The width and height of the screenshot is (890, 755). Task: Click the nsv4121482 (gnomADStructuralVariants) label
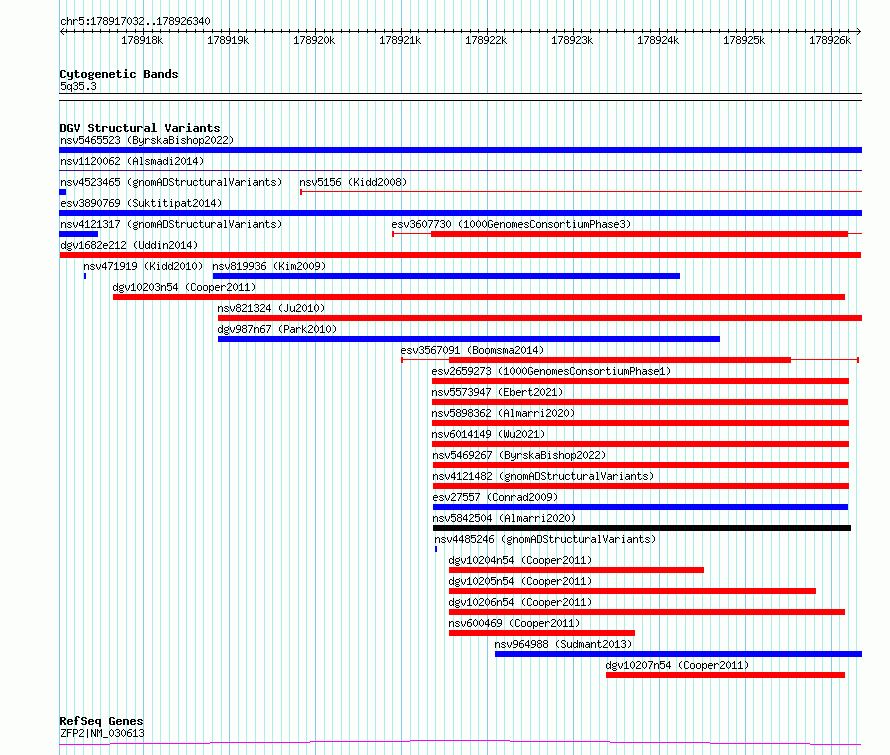click(x=543, y=476)
